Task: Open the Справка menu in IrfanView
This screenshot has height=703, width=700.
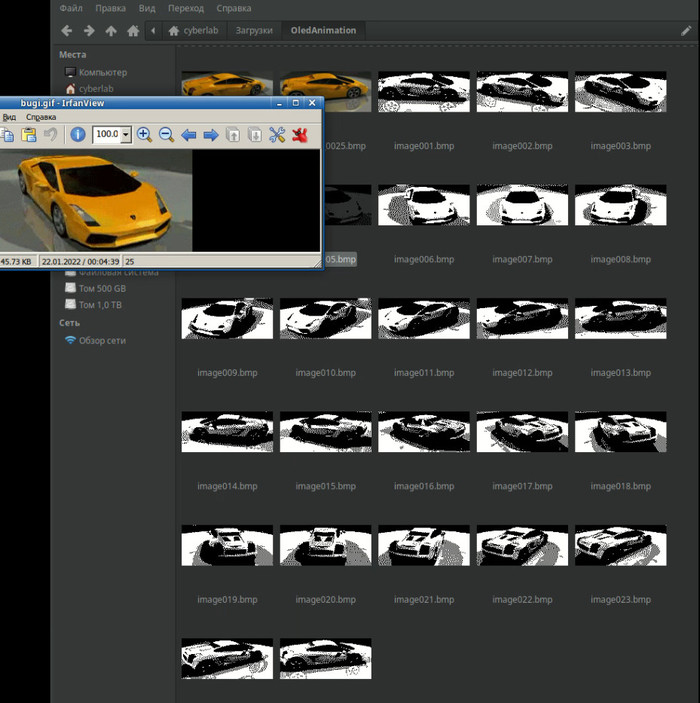Action: tap(41, 117)
